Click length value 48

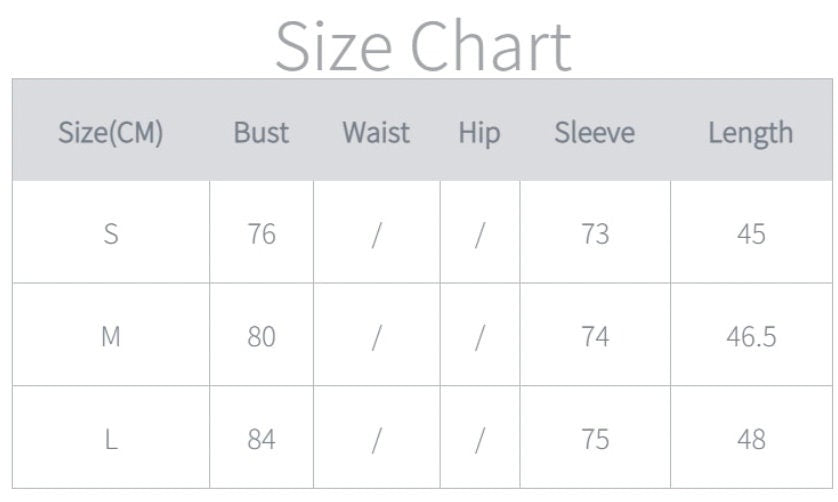pos(751,439)
